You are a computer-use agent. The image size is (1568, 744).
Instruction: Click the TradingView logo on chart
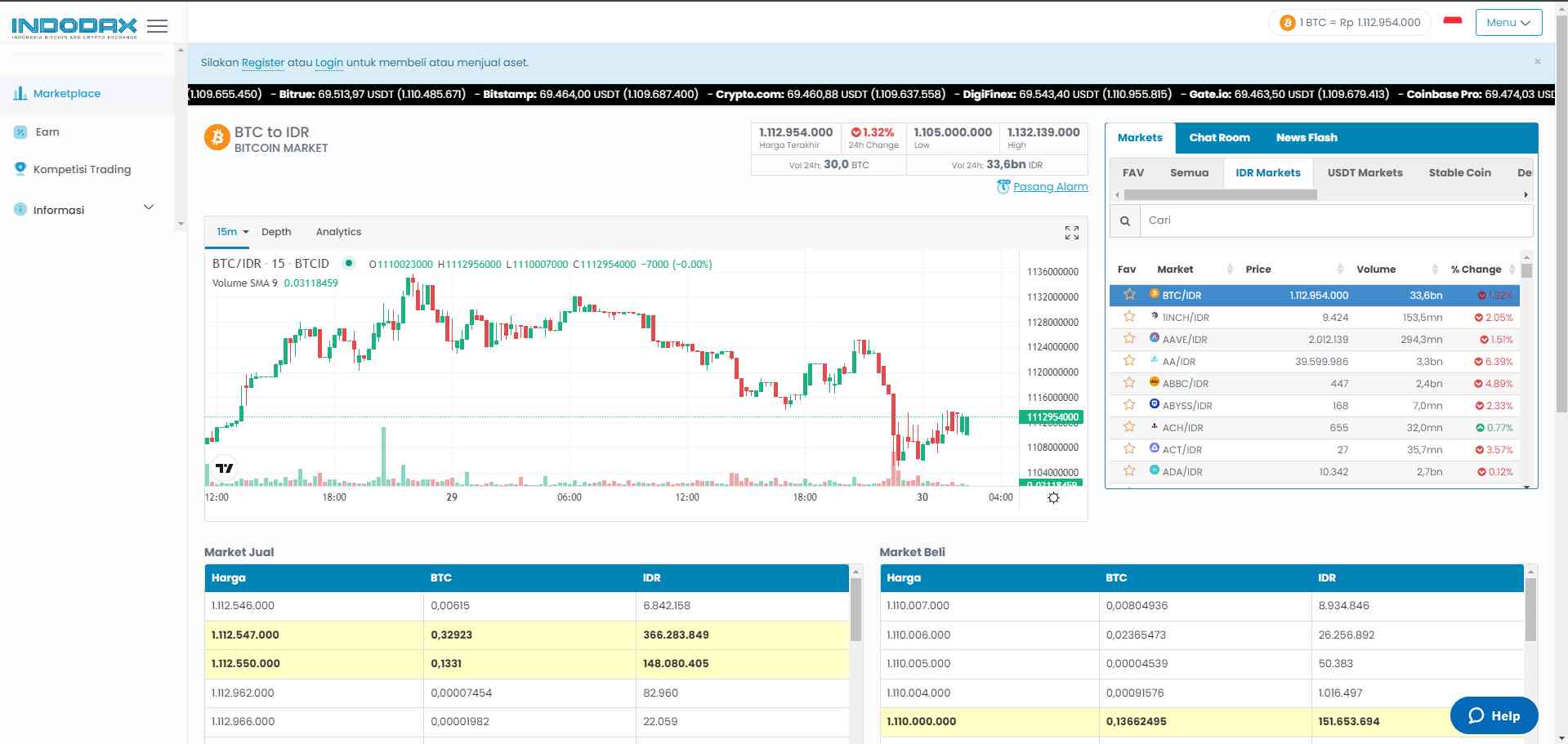(x=225, y=468)
